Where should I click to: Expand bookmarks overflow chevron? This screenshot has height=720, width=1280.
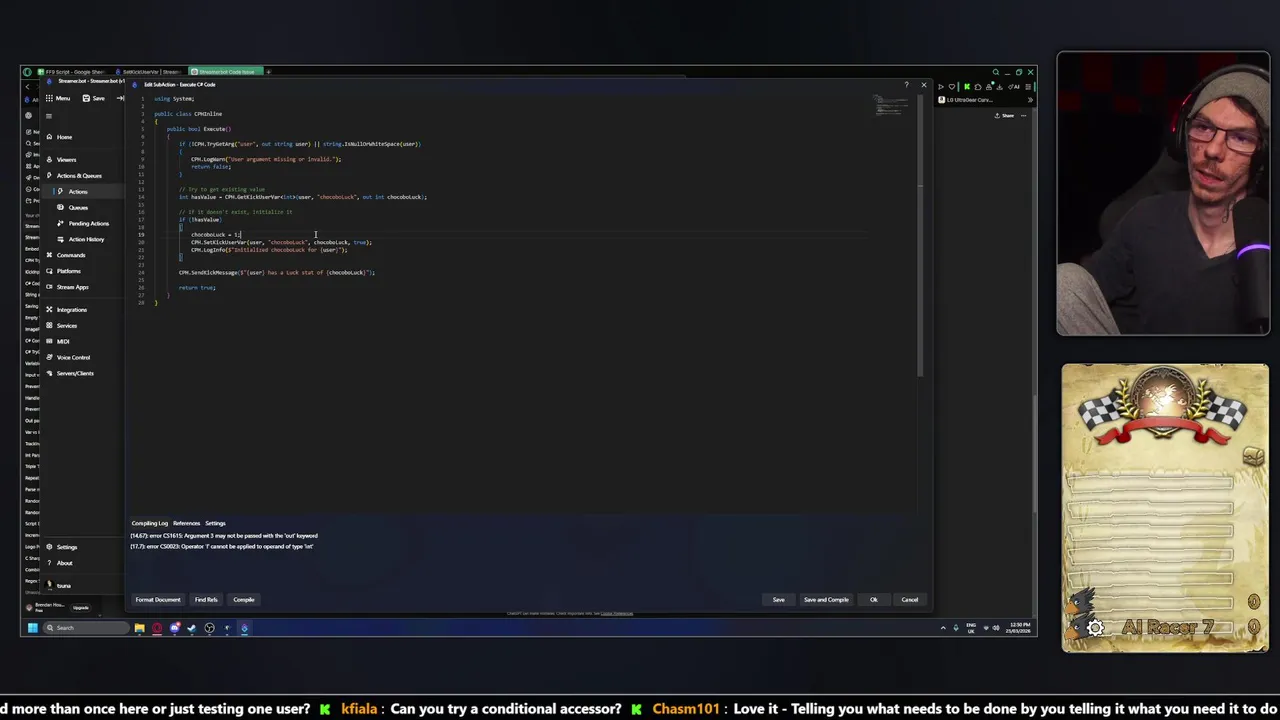[1030, 100]
